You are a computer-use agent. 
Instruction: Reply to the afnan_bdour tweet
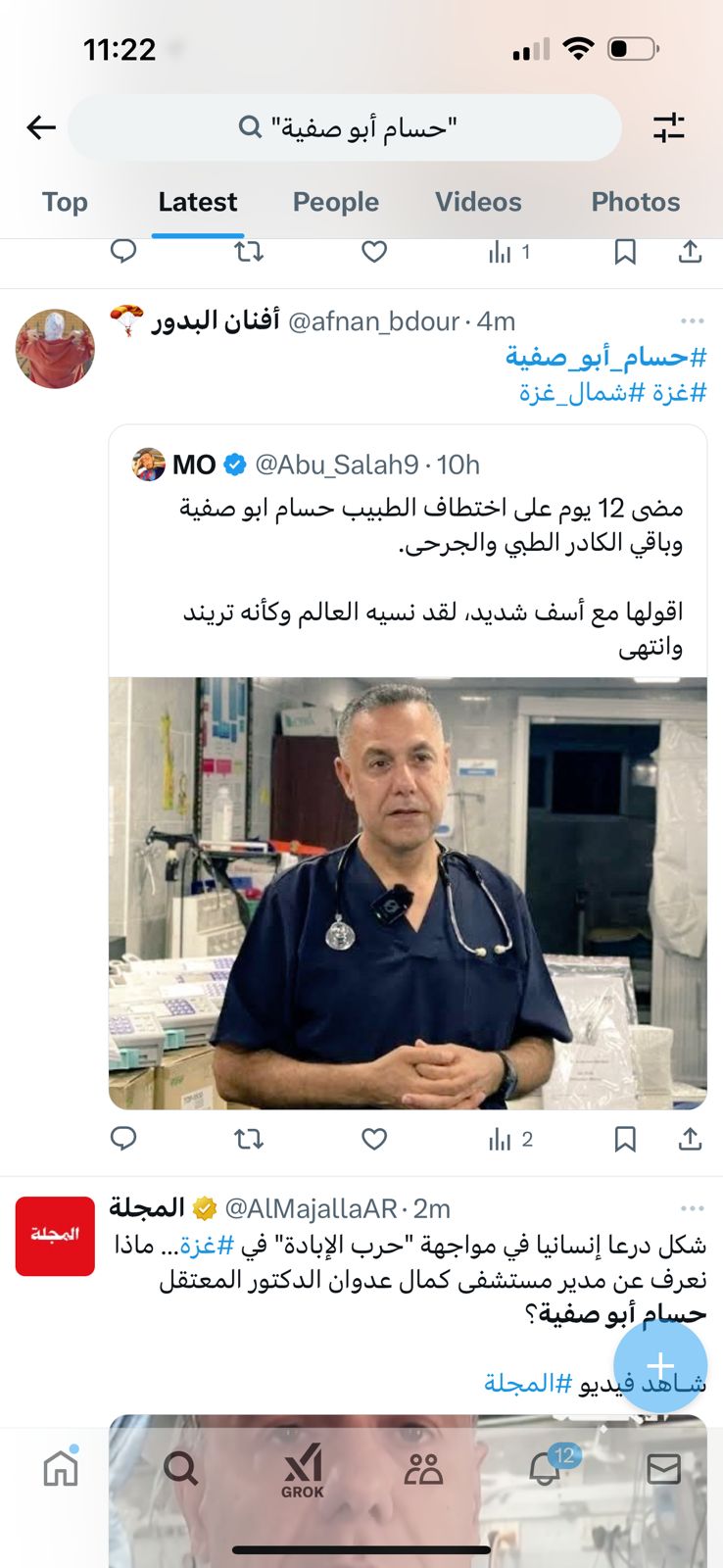tap(123, 1139)
